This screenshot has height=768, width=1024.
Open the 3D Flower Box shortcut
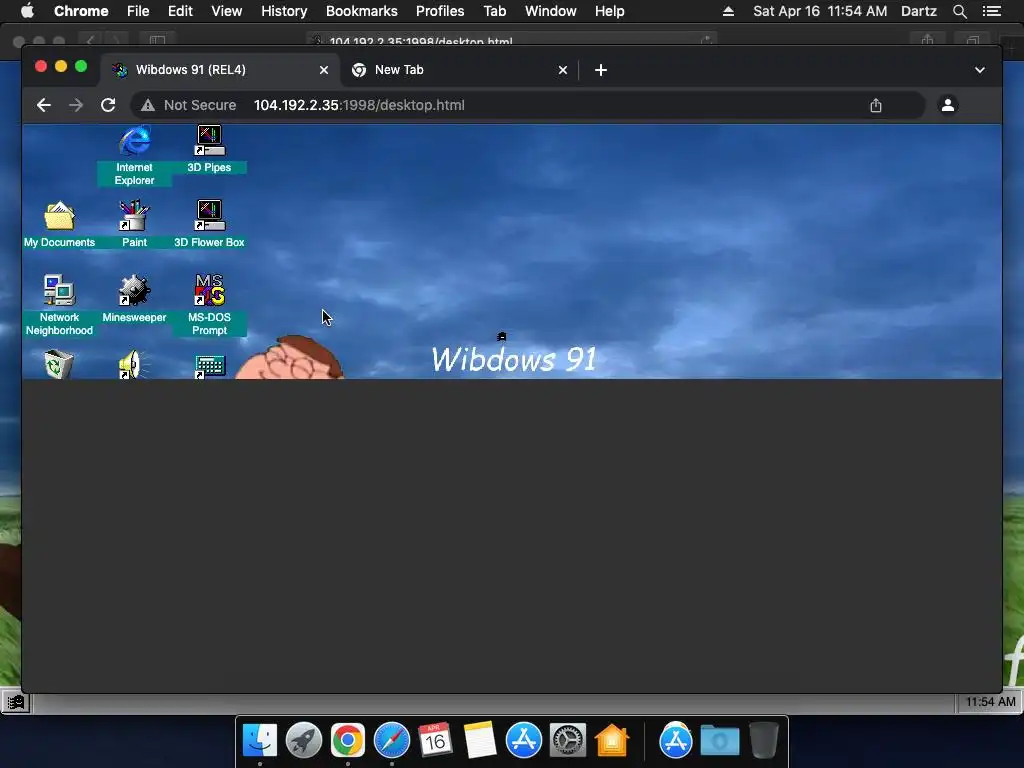[209, 224]
